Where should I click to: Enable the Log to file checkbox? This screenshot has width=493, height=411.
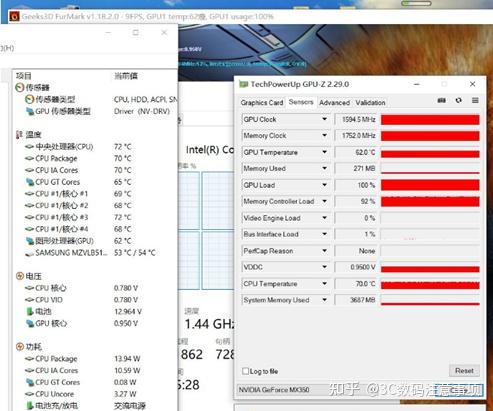tap(246, 371)
